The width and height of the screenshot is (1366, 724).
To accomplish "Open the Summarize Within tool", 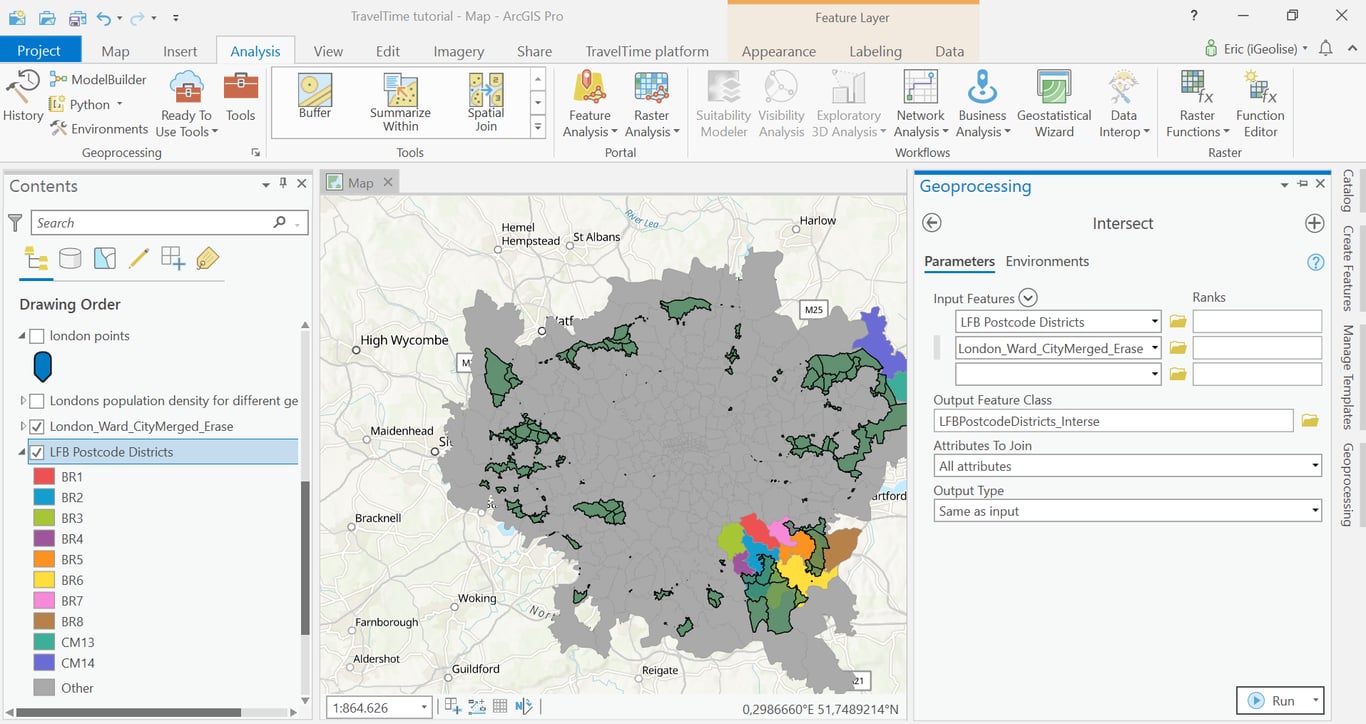I will coord(400,101).
